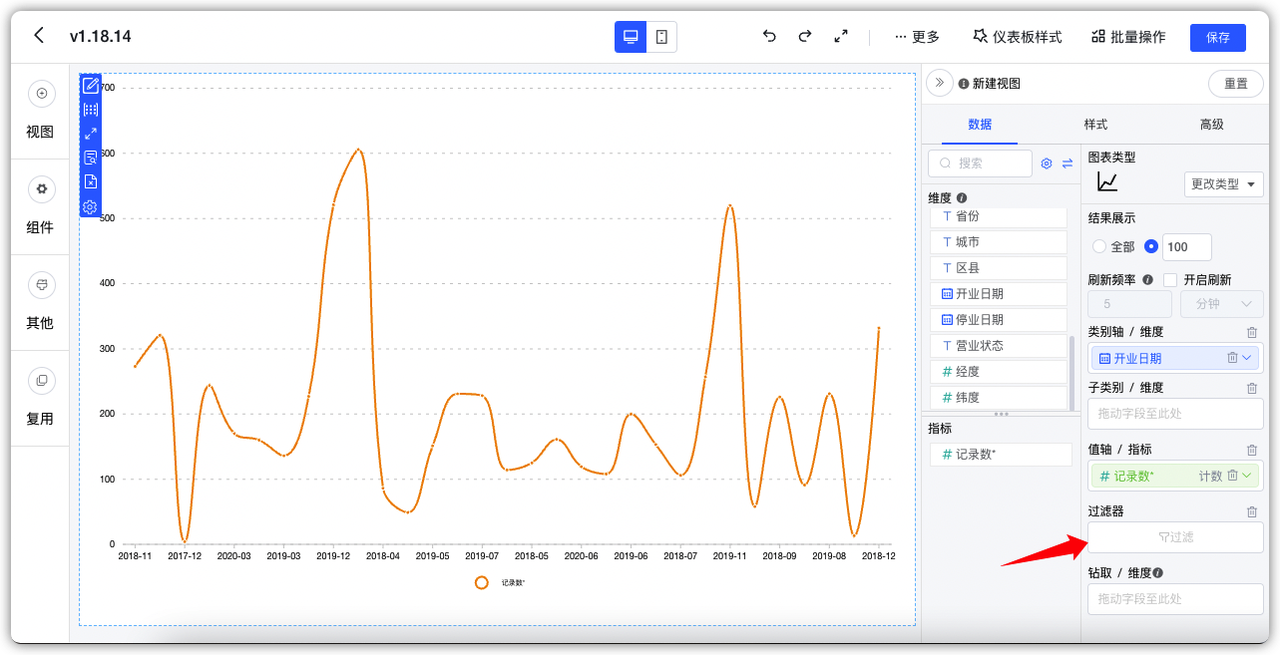Viewport: 1280px width, 655px height.
Task: Collapse the right panel with double chevron
Action: point(939,83)
